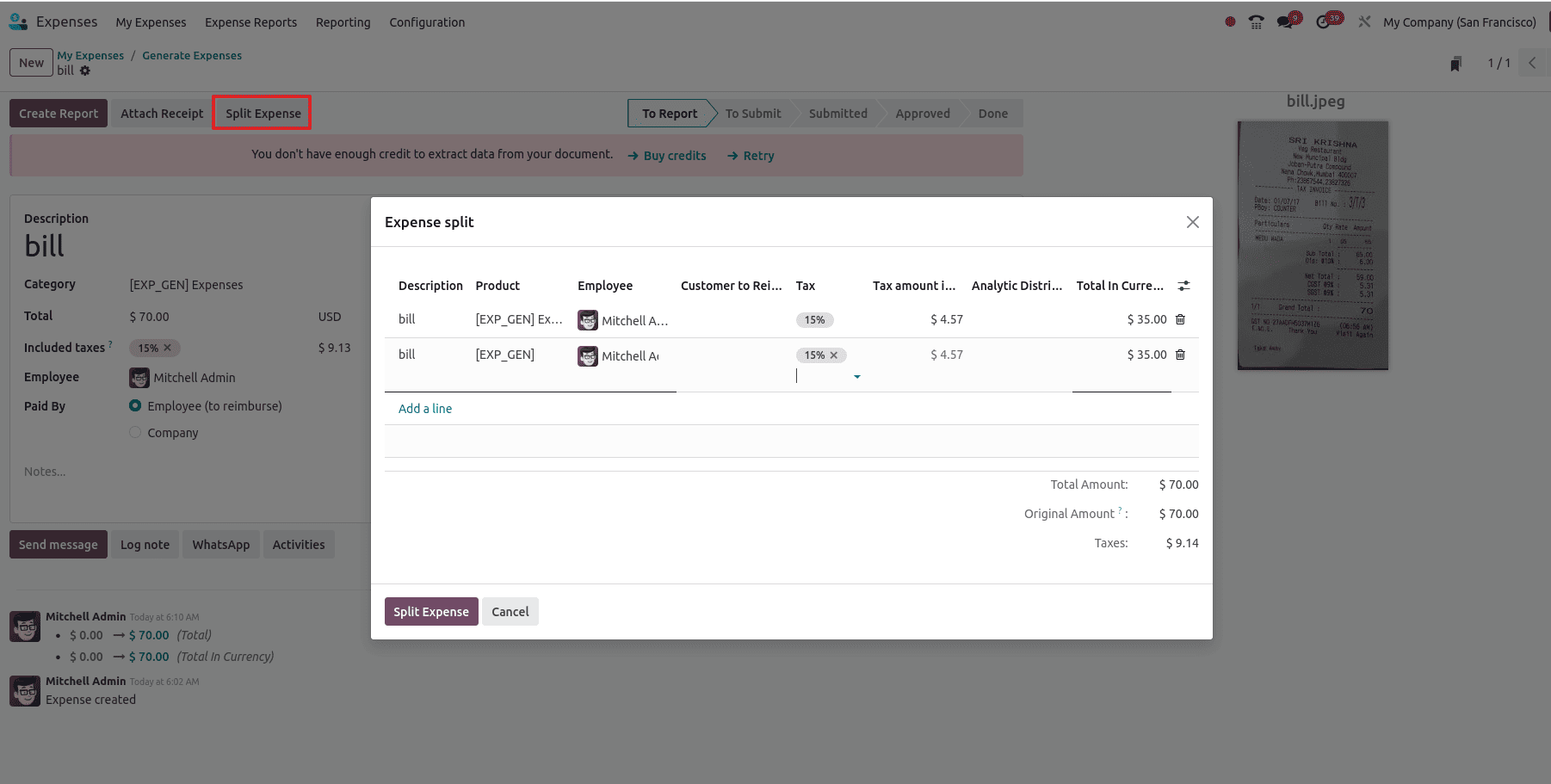The width and height of the screenshot is (1551, 784).
Task: Click Mitchell Admin's avatar on first split line
Action: click(x=588, y=319)
